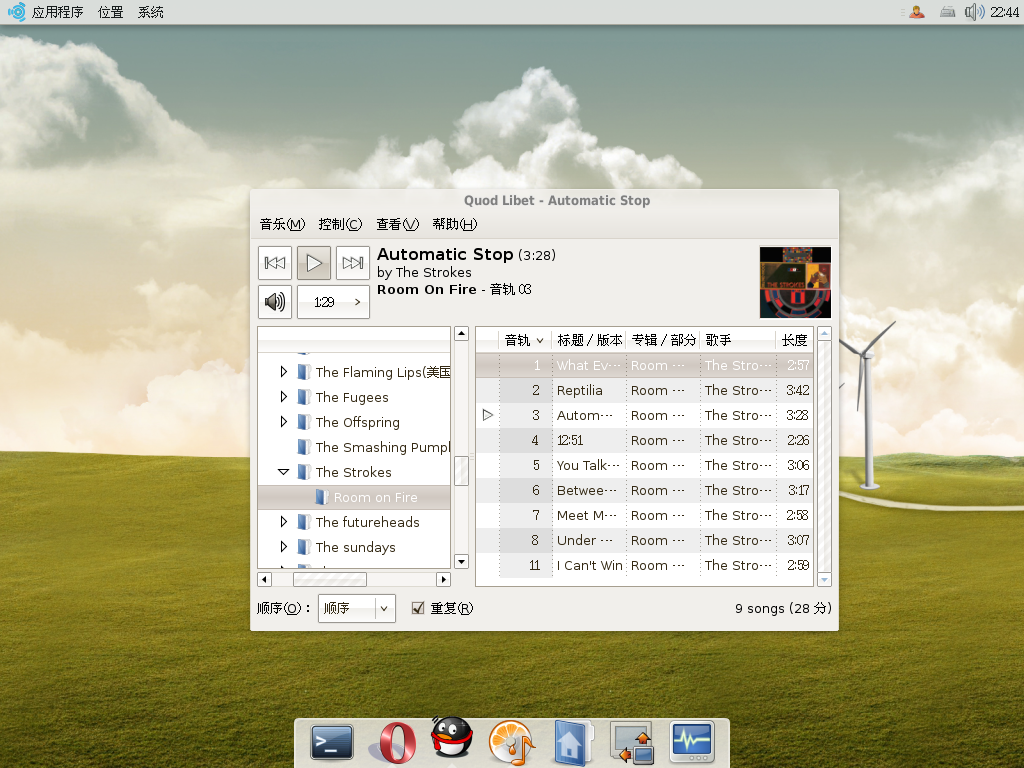Expand The sundays artist node
Image resolution: width=1024 pixels, height=768 pixels.
[283, 547]
